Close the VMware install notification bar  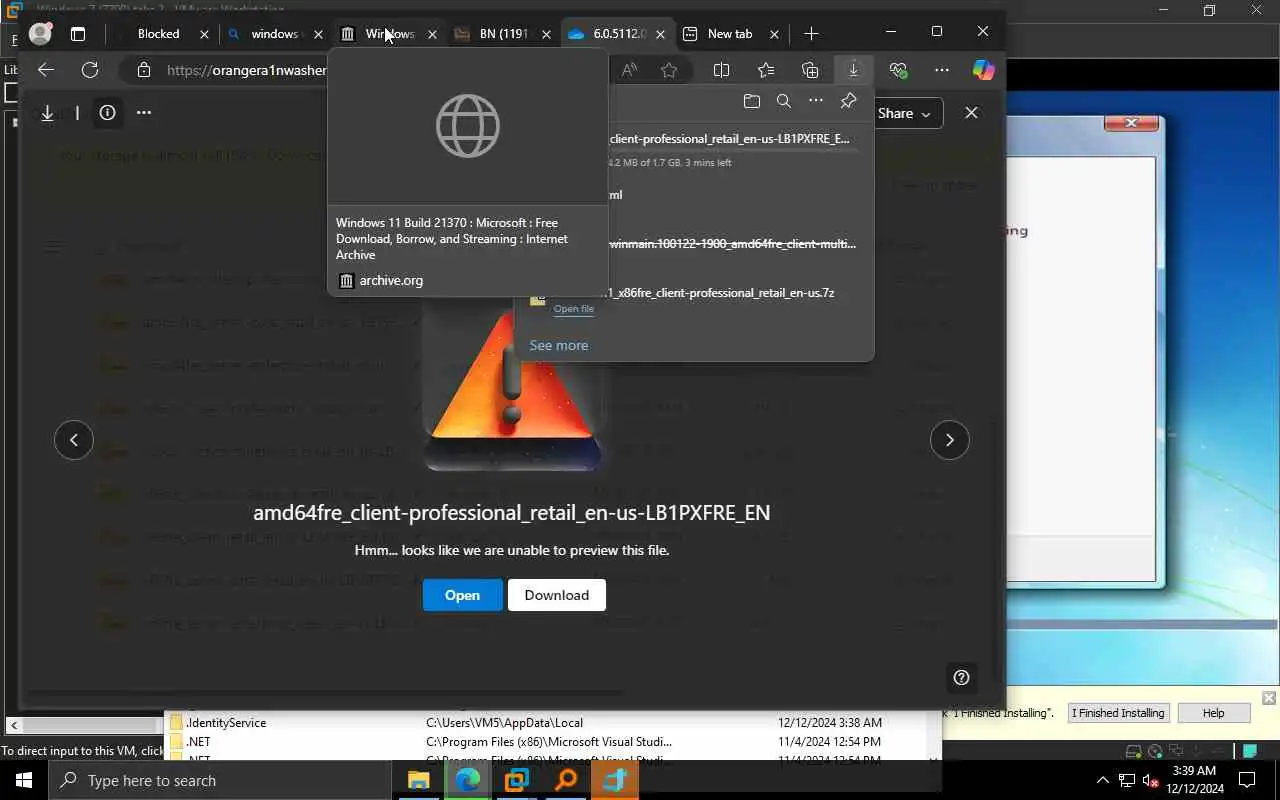(1269, 698)
